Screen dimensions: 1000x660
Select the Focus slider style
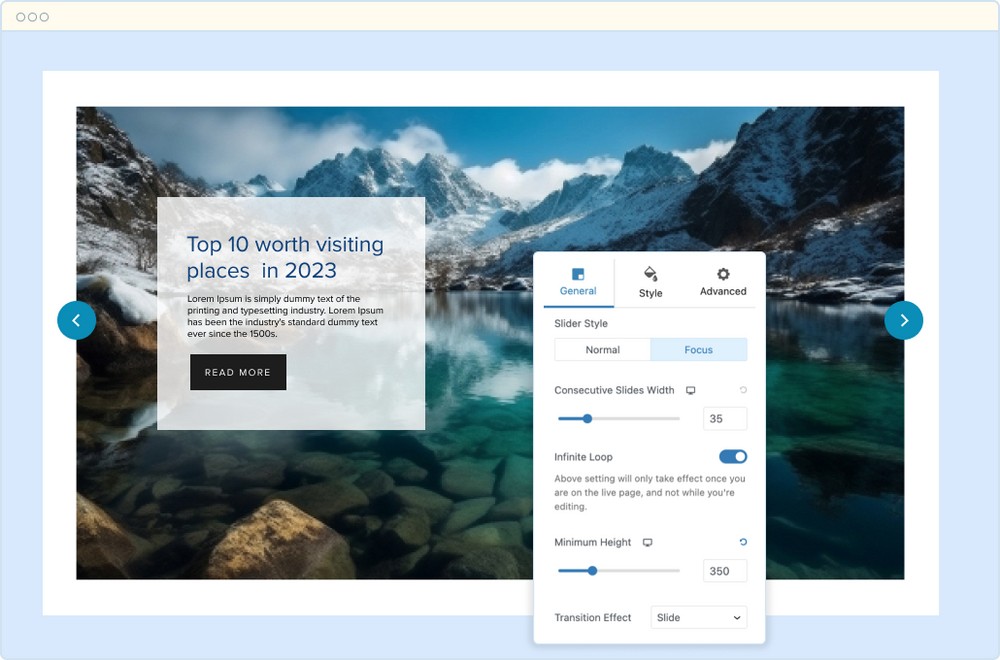[x=699, y=350]
